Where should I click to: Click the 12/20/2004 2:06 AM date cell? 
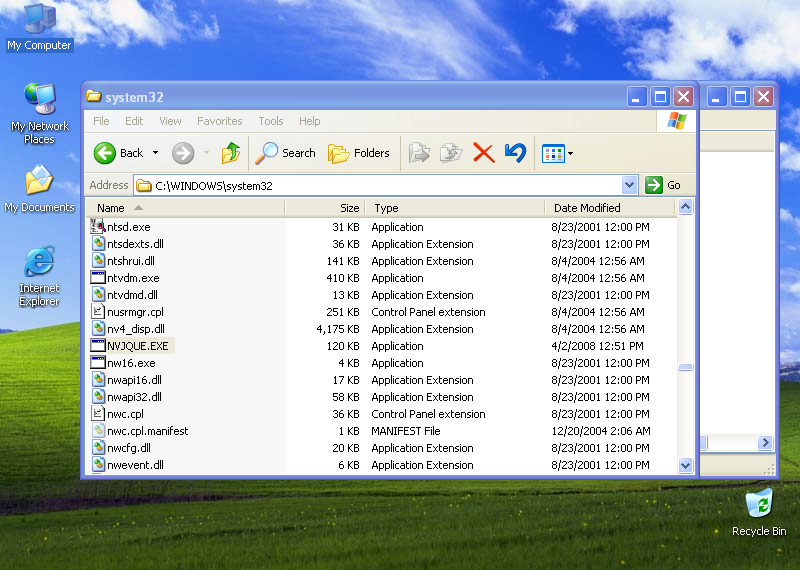coord(601,431)
